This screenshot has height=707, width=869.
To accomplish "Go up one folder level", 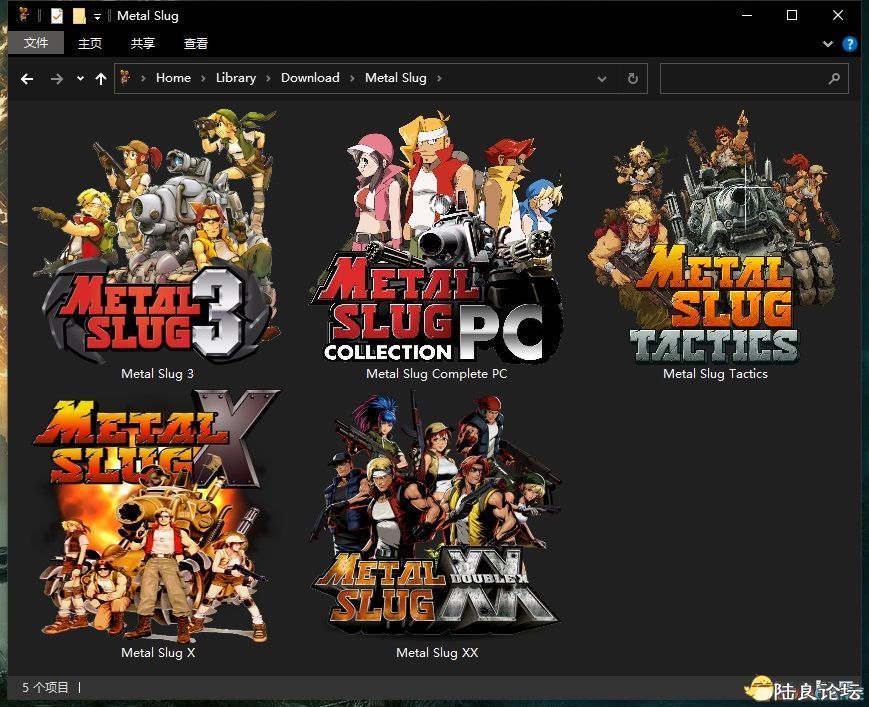I will tap(101, 78).
